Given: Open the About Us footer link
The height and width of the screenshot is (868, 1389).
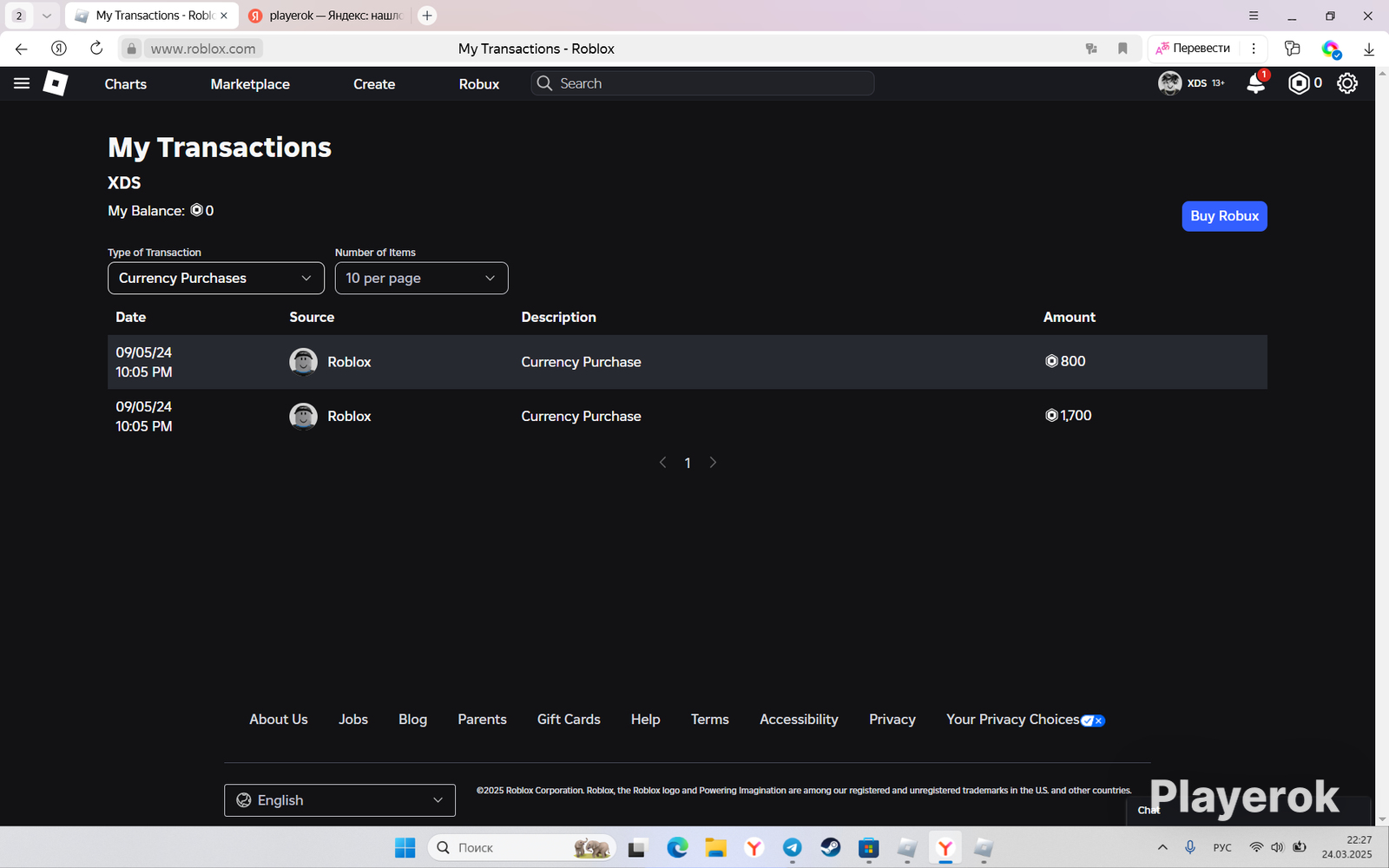Looking at the screenshot, I should click(x=279, y=720).
